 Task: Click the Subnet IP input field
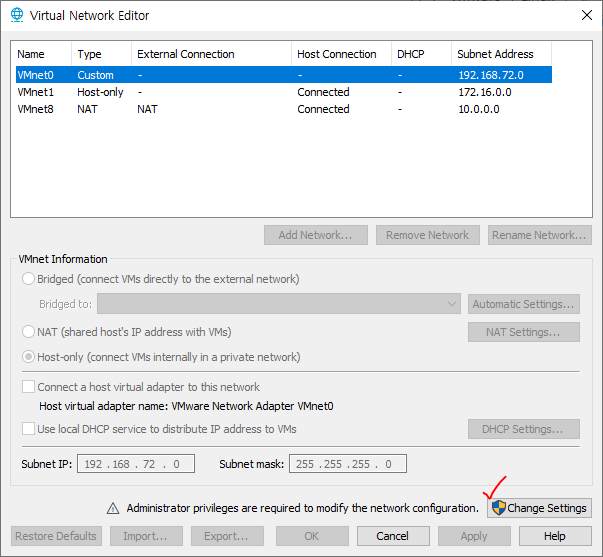[x=136, y=464]
